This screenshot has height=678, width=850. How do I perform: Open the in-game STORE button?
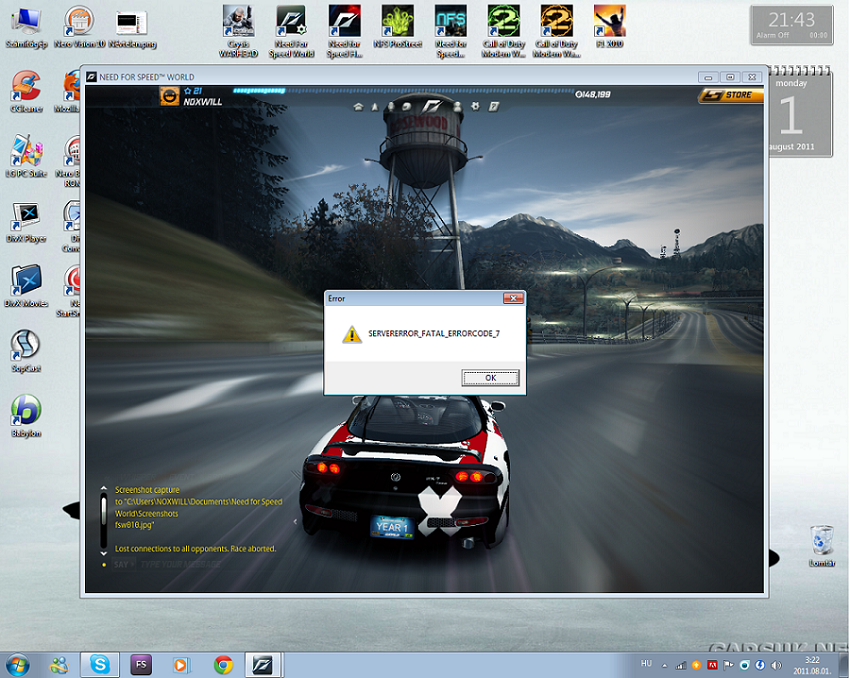(x=731, y=95)
